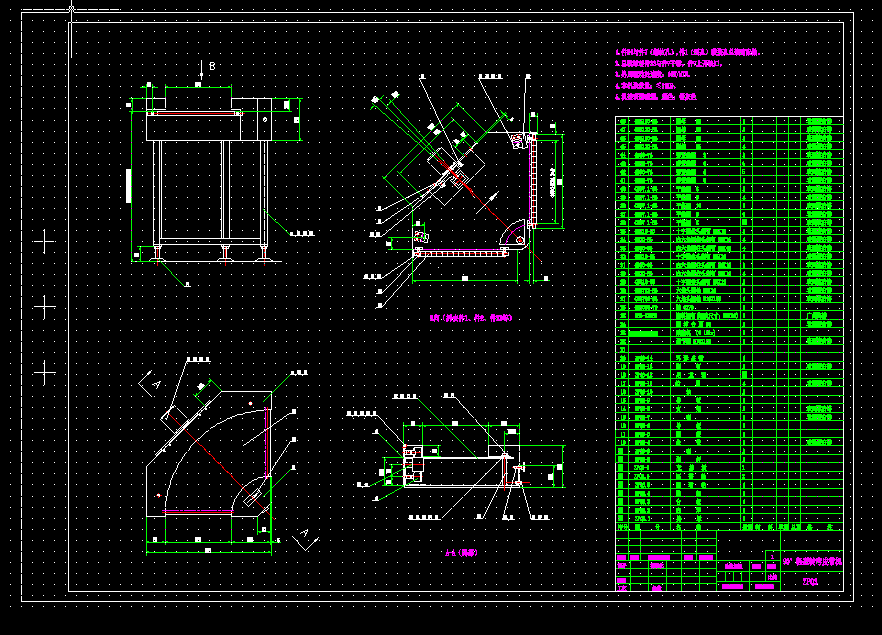Select the white vertical bar left of front elevation
The image size is (882, 635).
[x=129, y=186]
